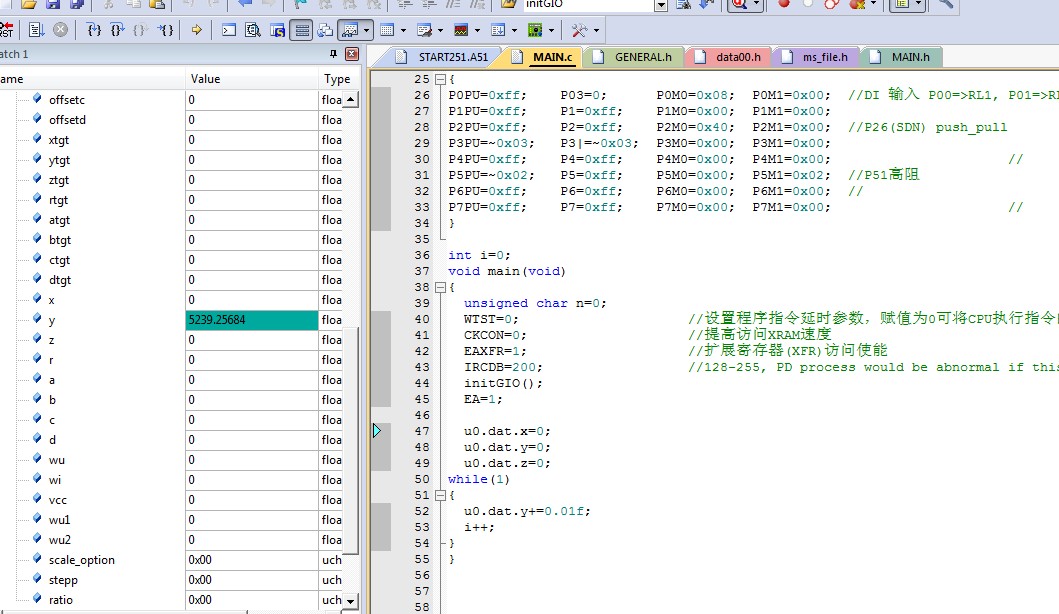The image size is (1059, 614).
Task: Show next statement with the yellow arrow icon
Action: [197, 30]
